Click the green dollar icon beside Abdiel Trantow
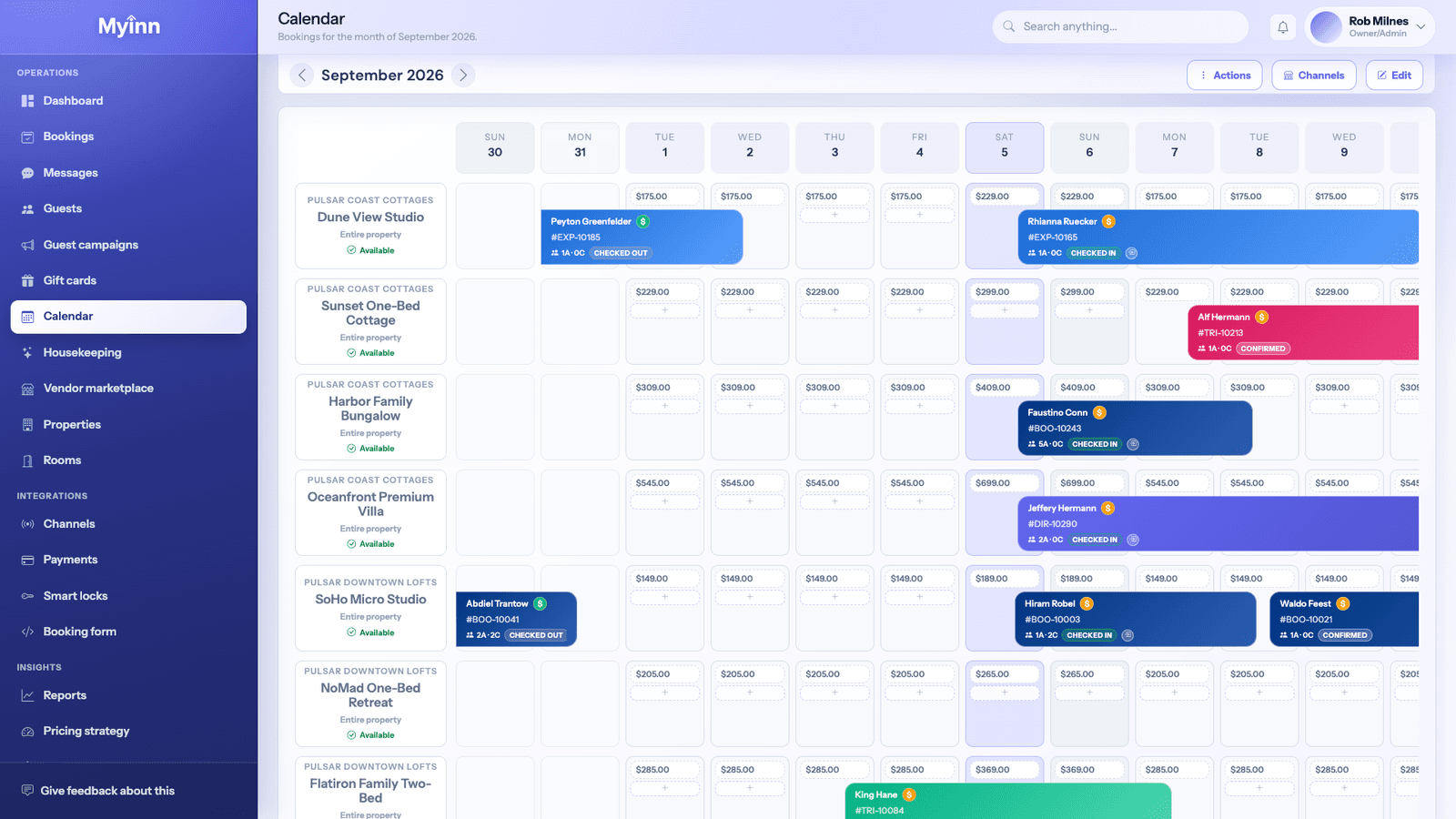The width and height of the screenshot is (1456, 819). (x=540, y=604)
